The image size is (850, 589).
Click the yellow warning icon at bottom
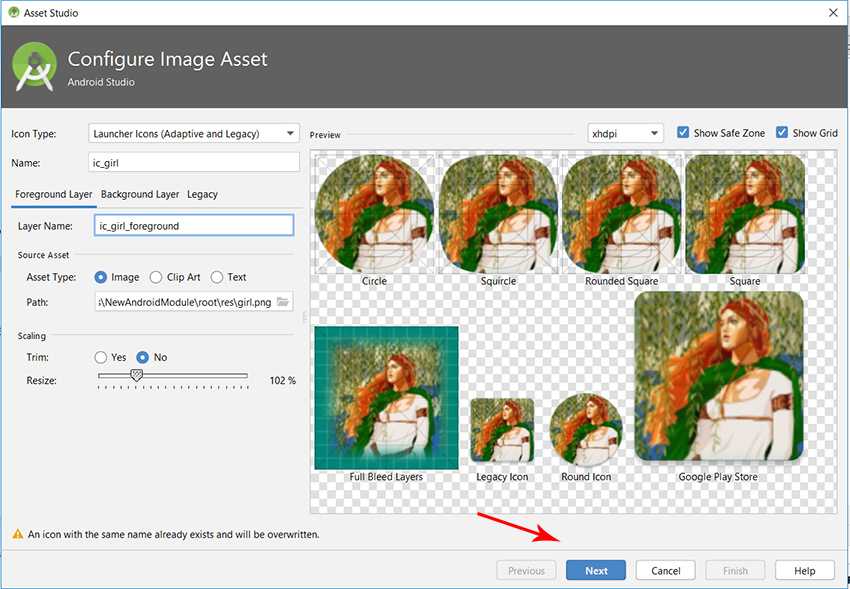click(16, 535)
